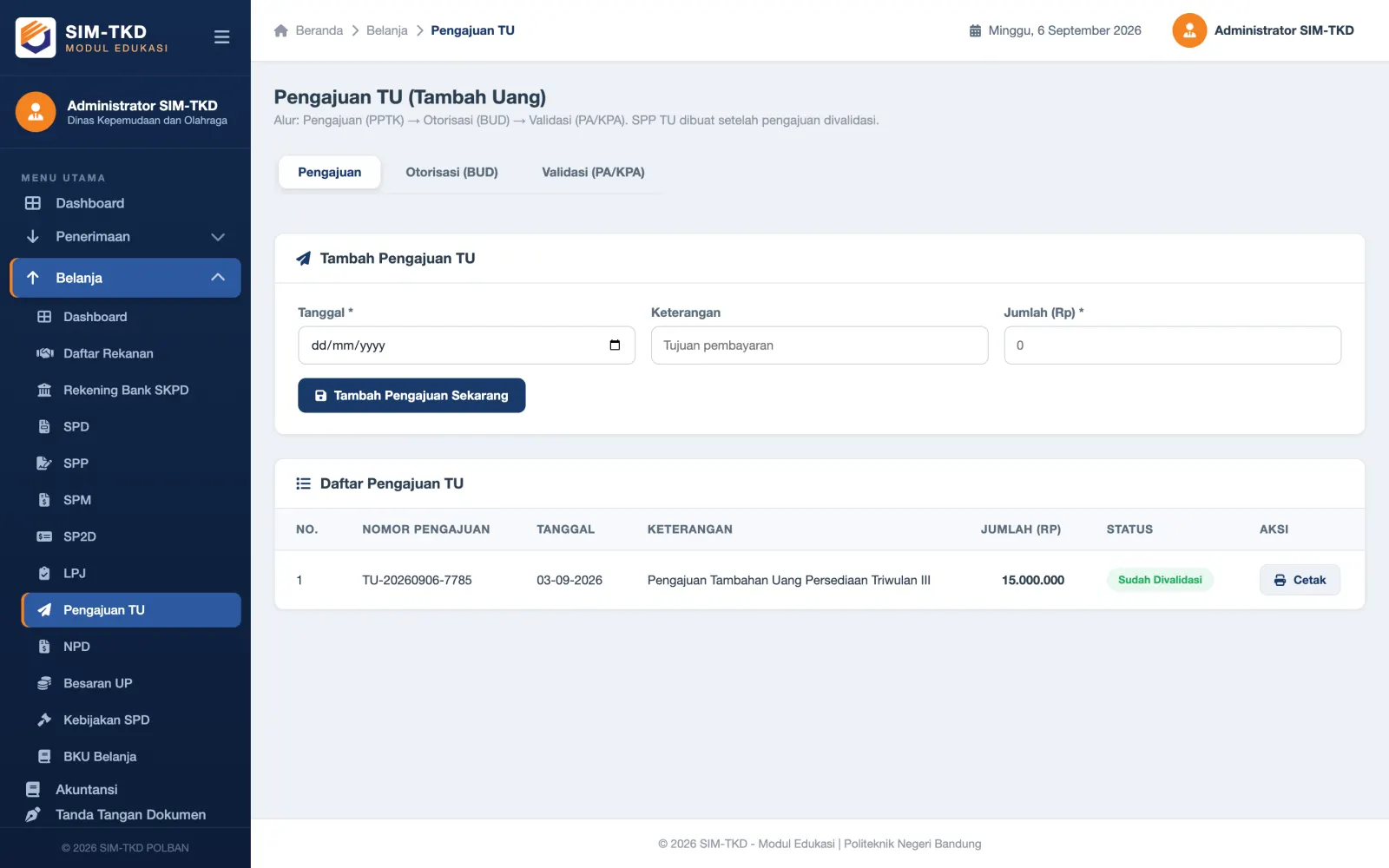Focus the Jumlah (Rp) field
This screenshot has height=868, width=1389.
tap(1172, 345)
